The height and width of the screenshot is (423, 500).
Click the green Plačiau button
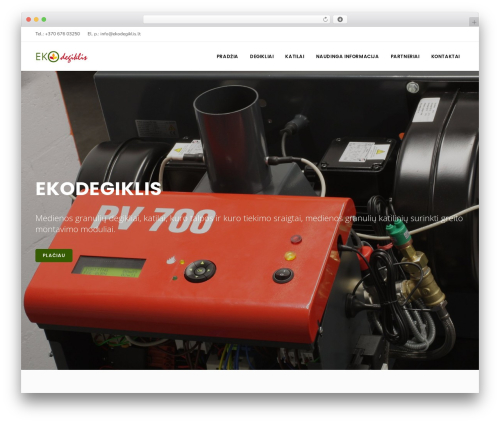pos(54,255)
